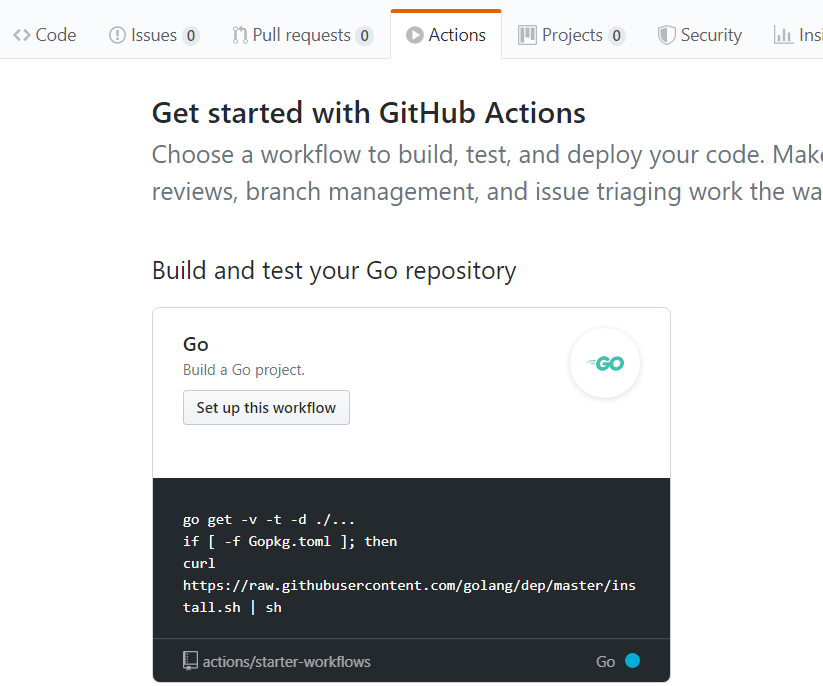Click the code brackets icon on the Code tab
The height and width of the screenshot is (686, 823).
coord(20,34)
